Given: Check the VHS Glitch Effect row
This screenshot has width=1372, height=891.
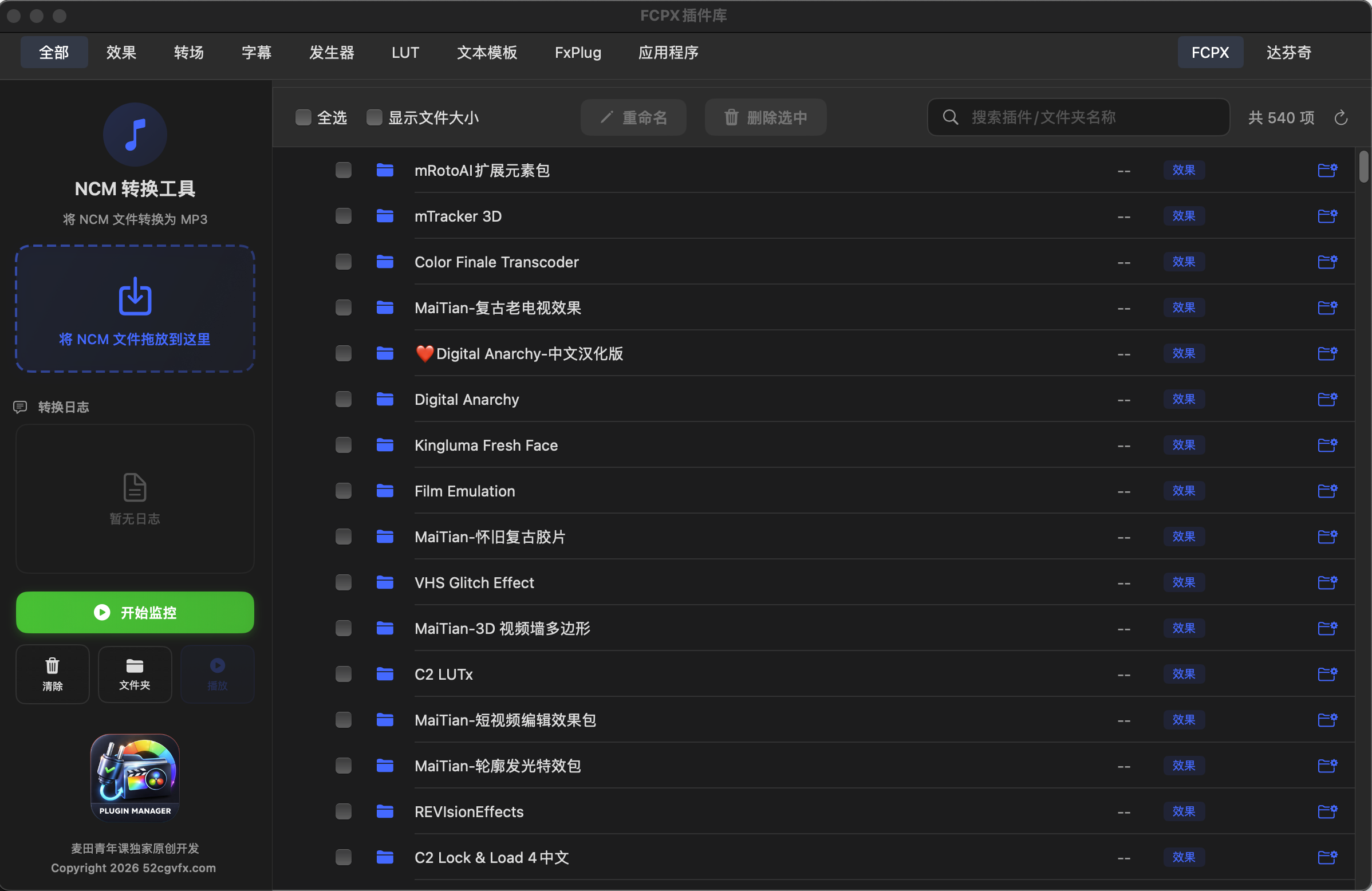Looking at the screenshot, I should pyautogui.click(x=344, y=583).
